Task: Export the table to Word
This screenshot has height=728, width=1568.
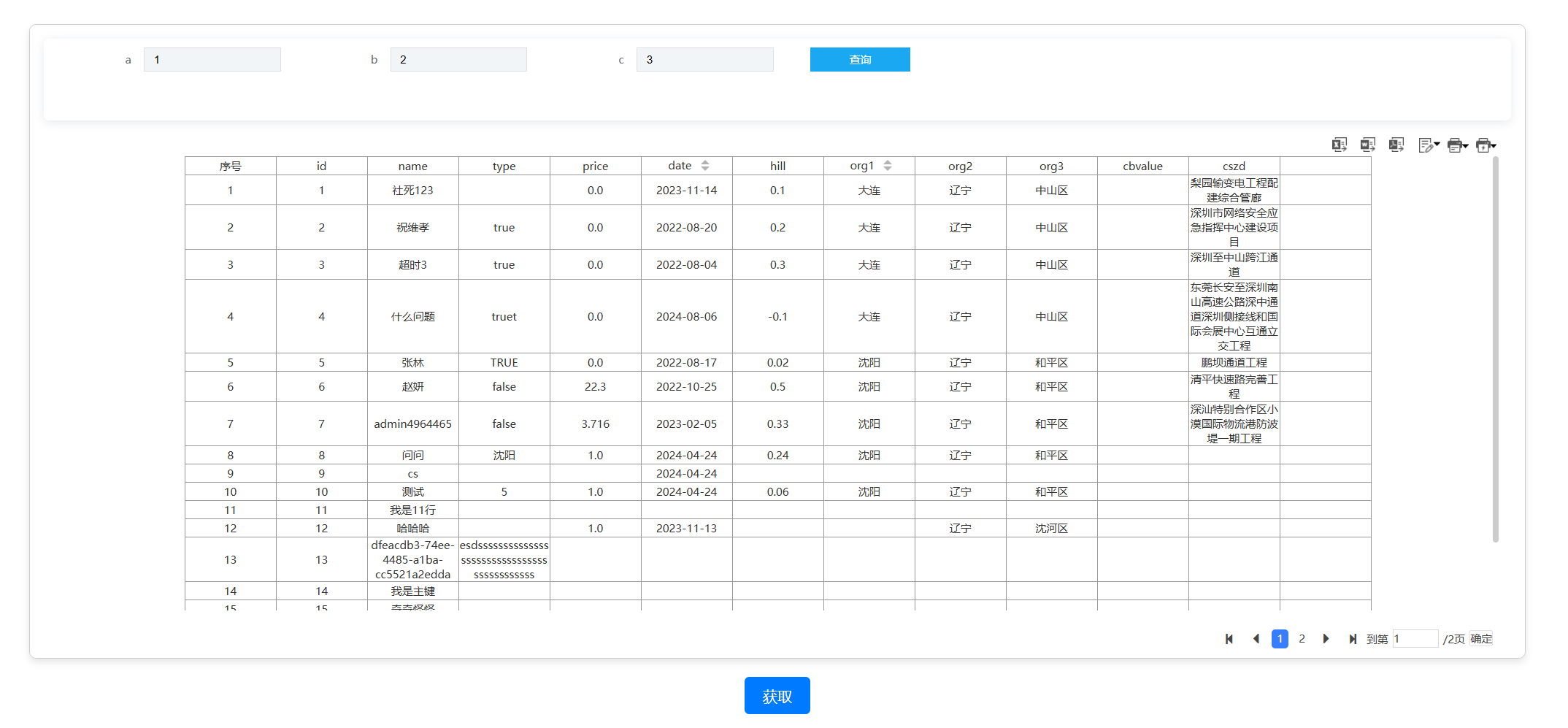Action: coord(1367,145)
